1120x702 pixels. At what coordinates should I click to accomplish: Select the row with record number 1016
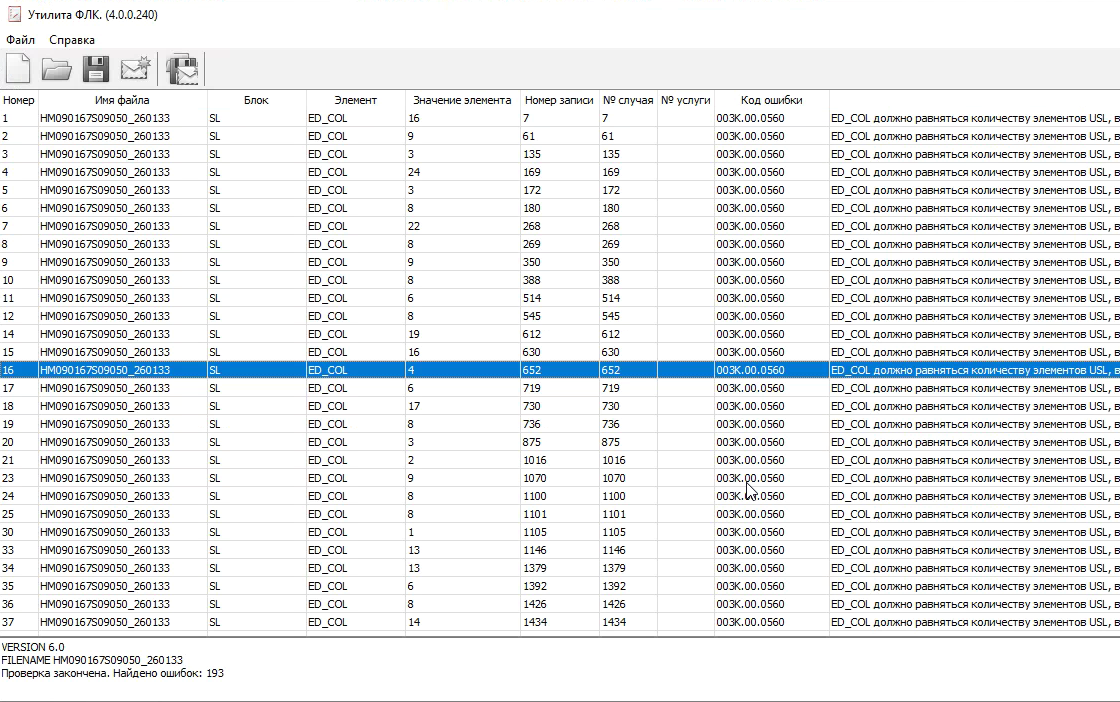coord(300,460)
